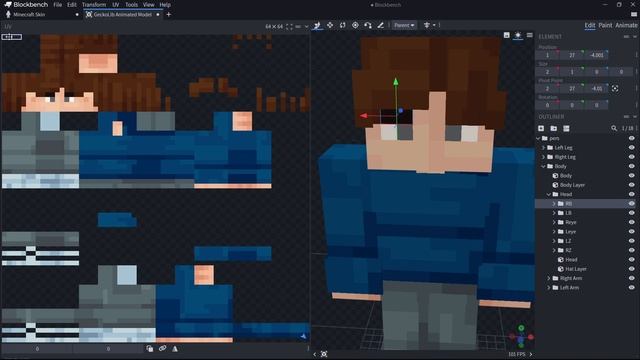
Task: Open the Transform menu
Action: click(x=94, y=5)
